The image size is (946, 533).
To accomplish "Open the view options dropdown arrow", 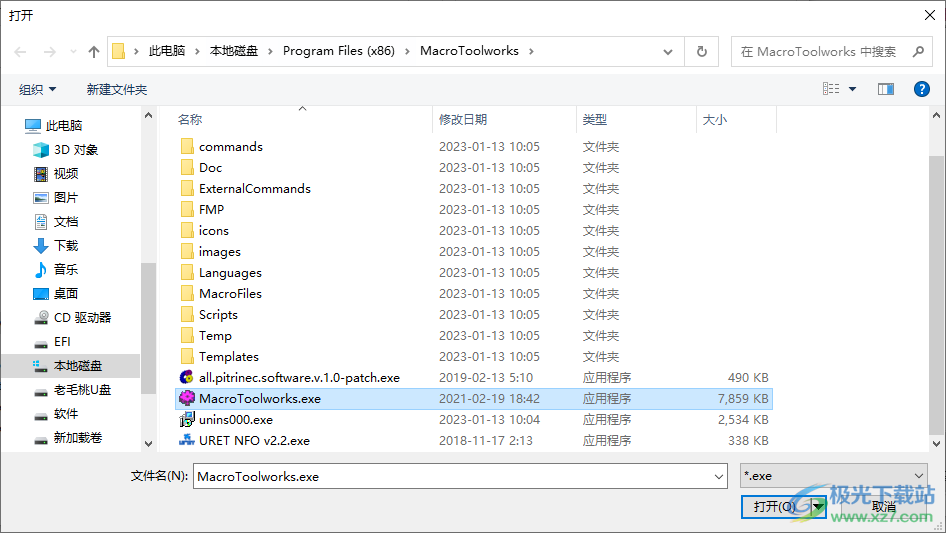I will pyautogui.click(x=852, y=89).
